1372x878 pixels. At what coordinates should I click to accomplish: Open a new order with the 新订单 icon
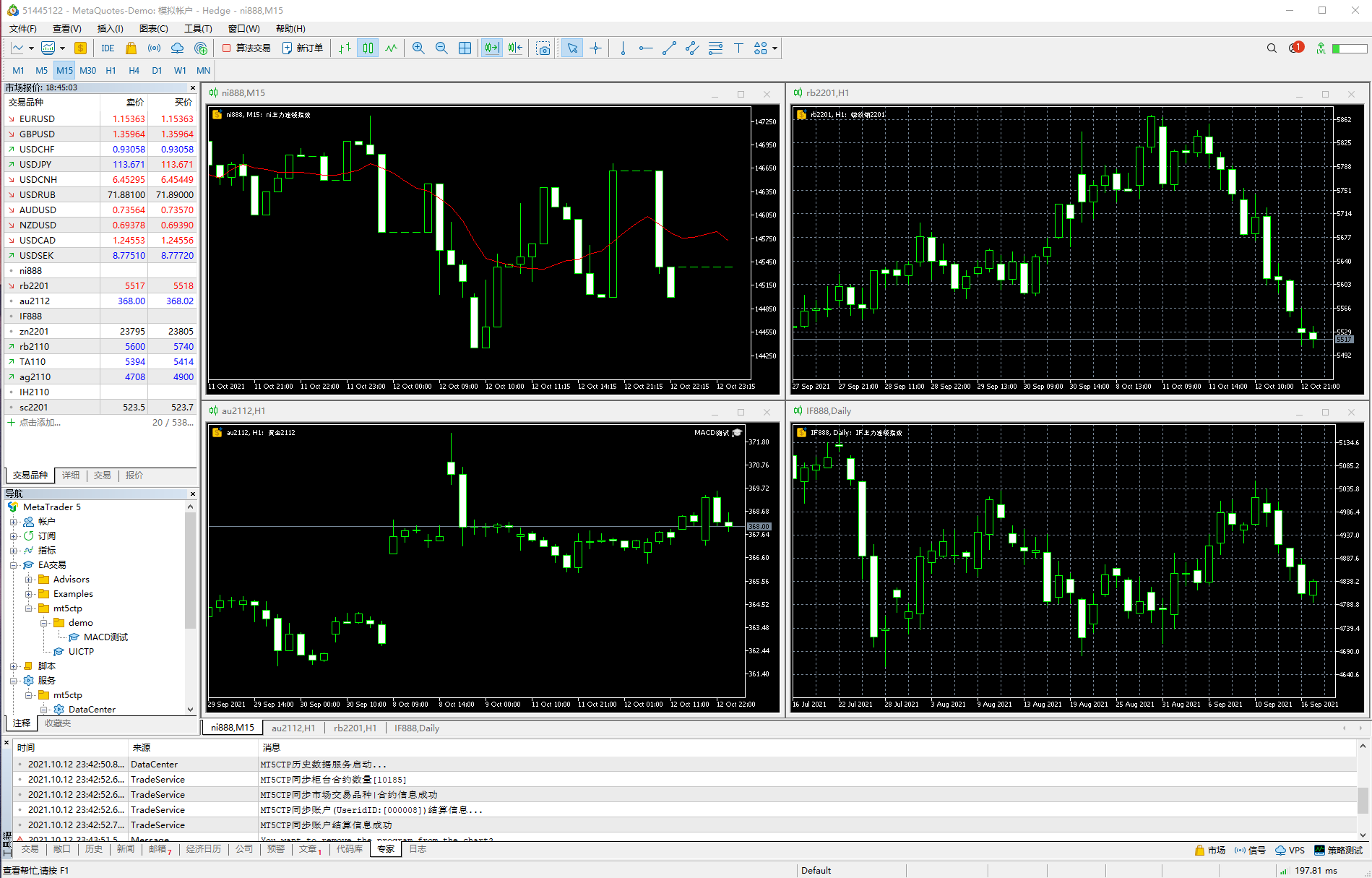(x=303, y=48)
